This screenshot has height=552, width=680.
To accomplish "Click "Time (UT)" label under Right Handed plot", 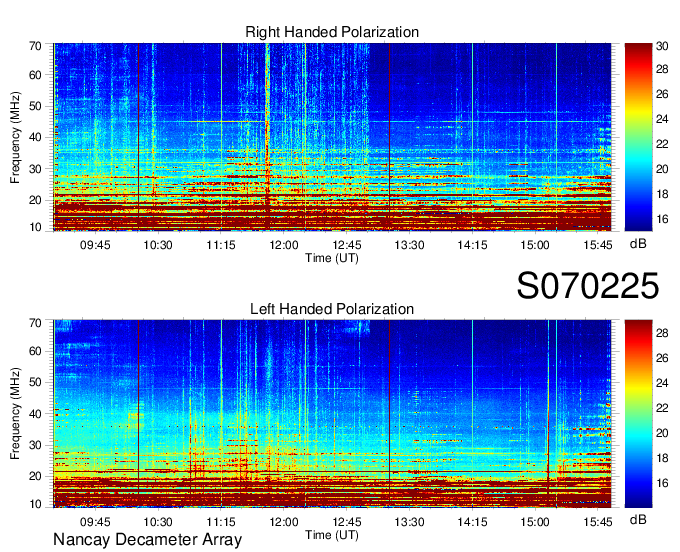I will 332,258.
